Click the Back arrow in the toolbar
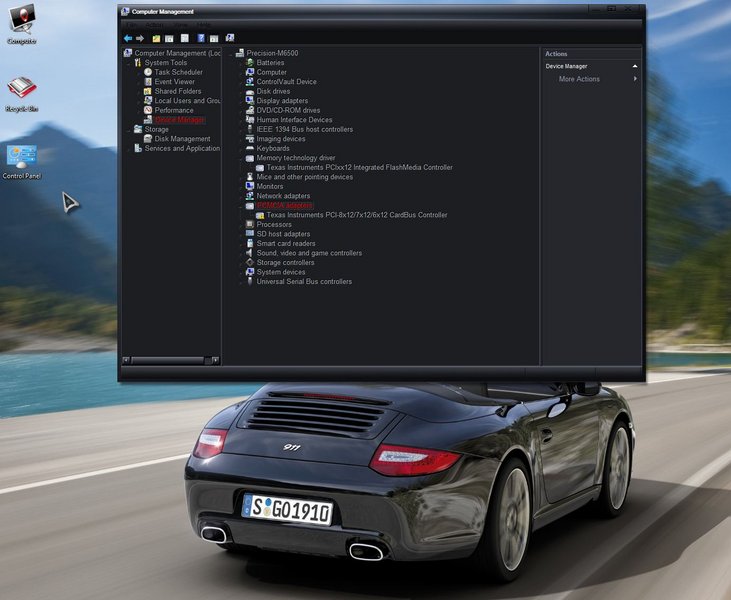731x600 pixels. 128,38
